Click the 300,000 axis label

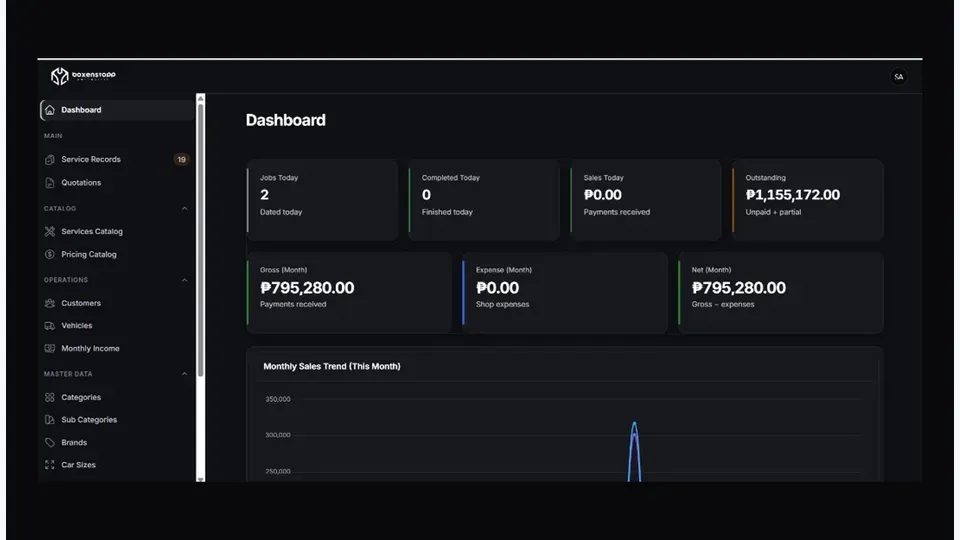278,435
